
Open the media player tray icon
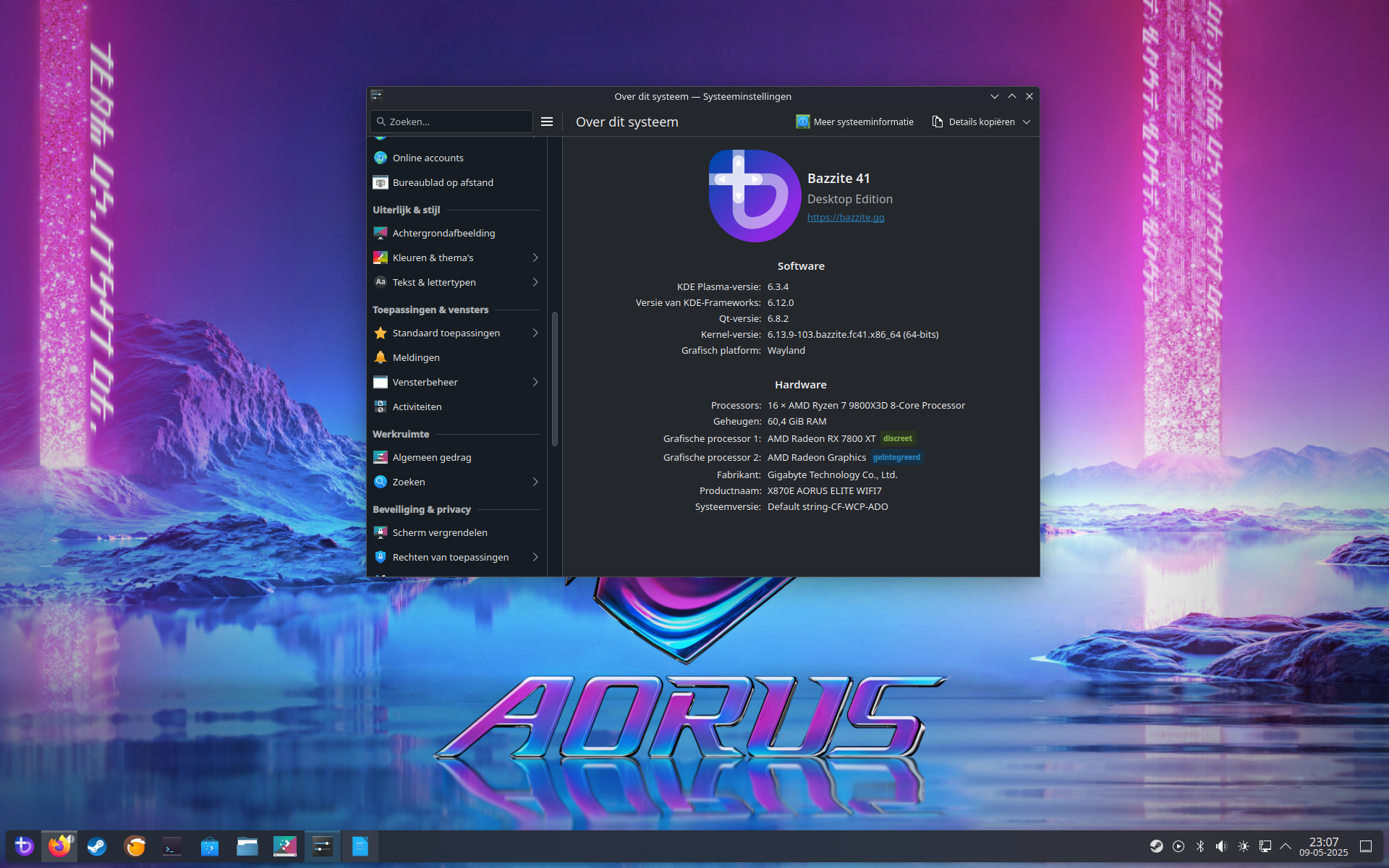pyautogui.click(x=1178, y=846)
